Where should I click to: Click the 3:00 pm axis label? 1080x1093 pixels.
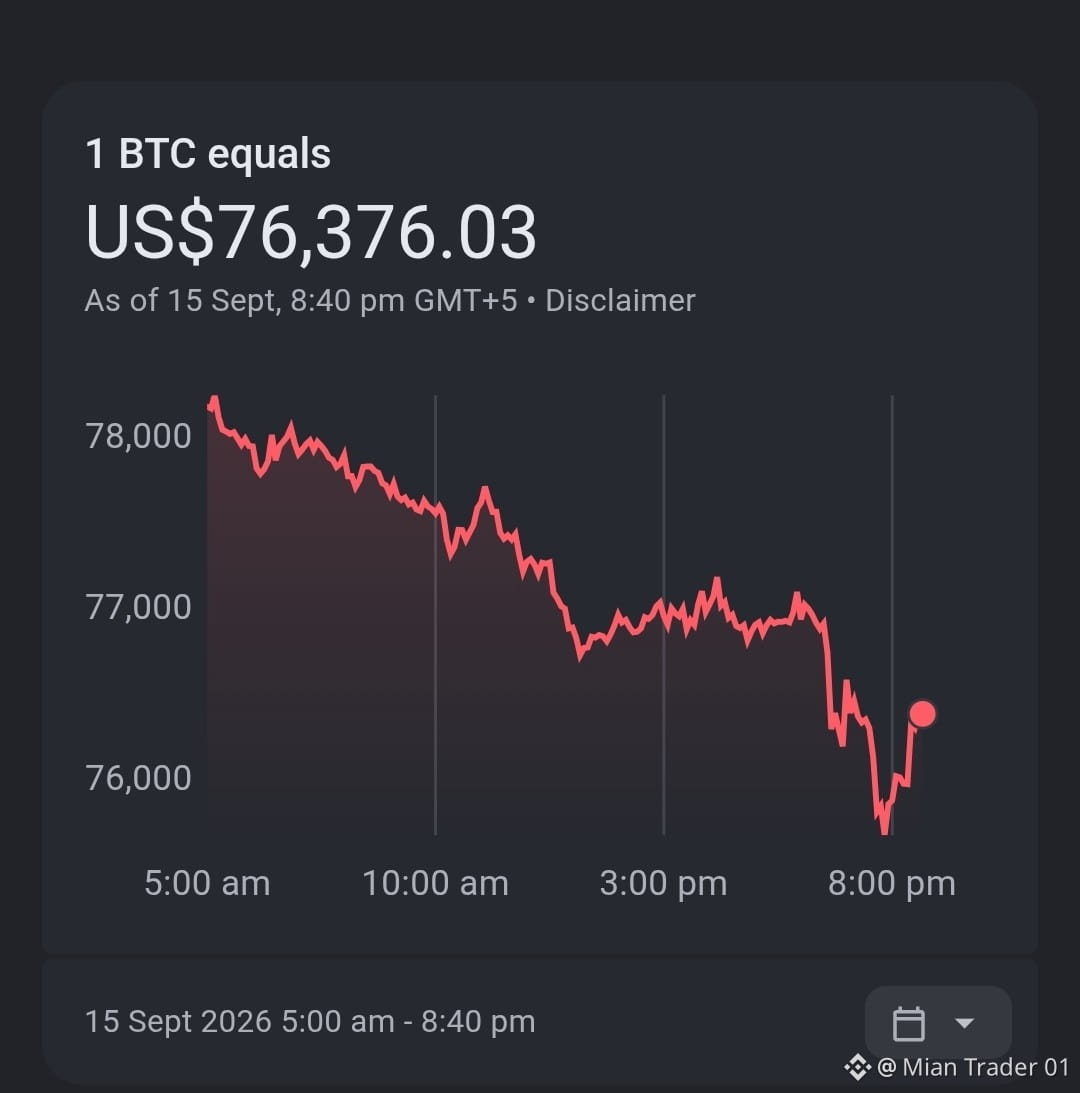coord(663,883)
